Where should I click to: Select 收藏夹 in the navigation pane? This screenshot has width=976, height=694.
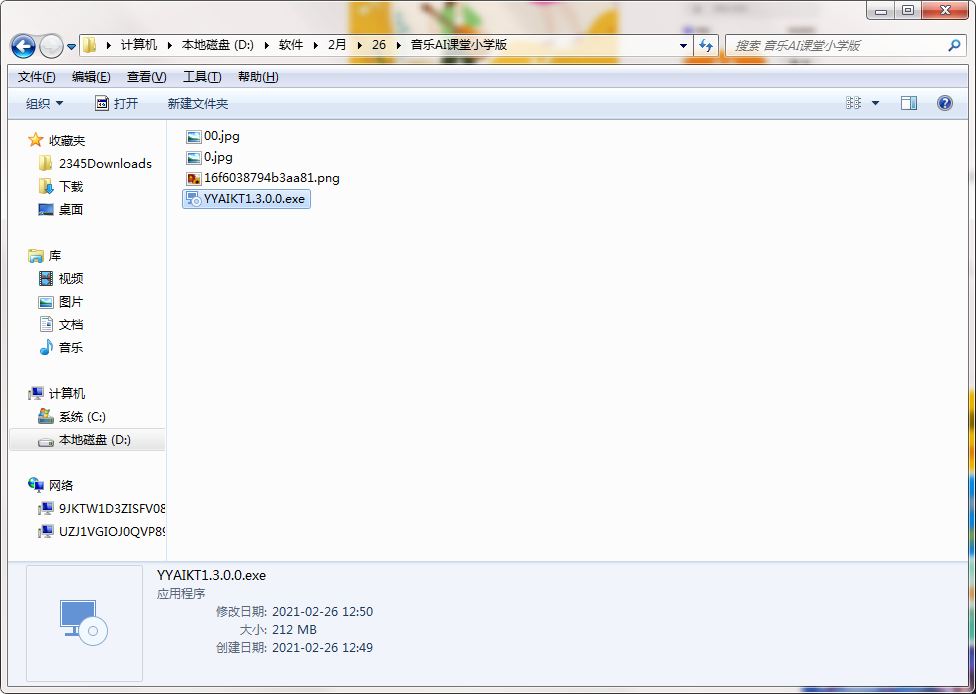67,141
